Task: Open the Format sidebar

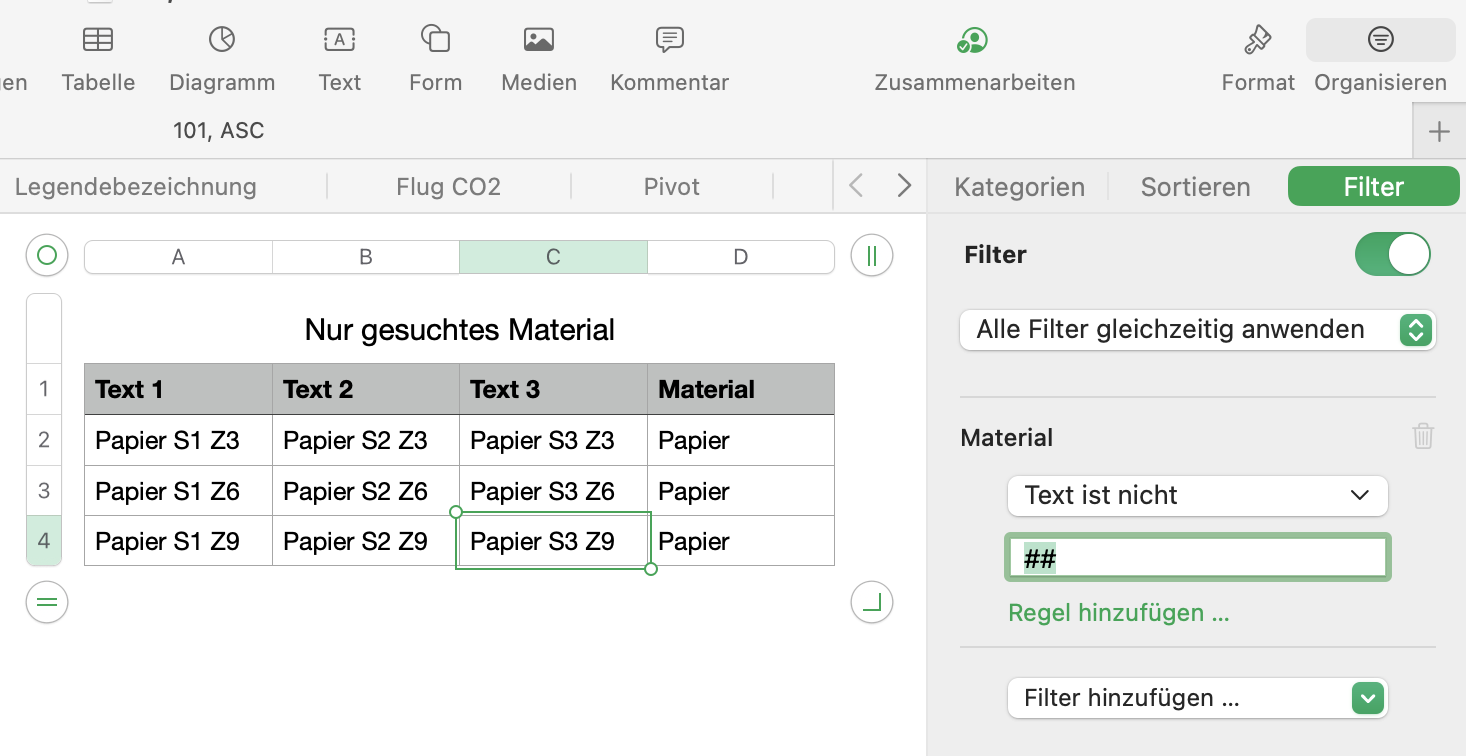Action: [1257, 41]
